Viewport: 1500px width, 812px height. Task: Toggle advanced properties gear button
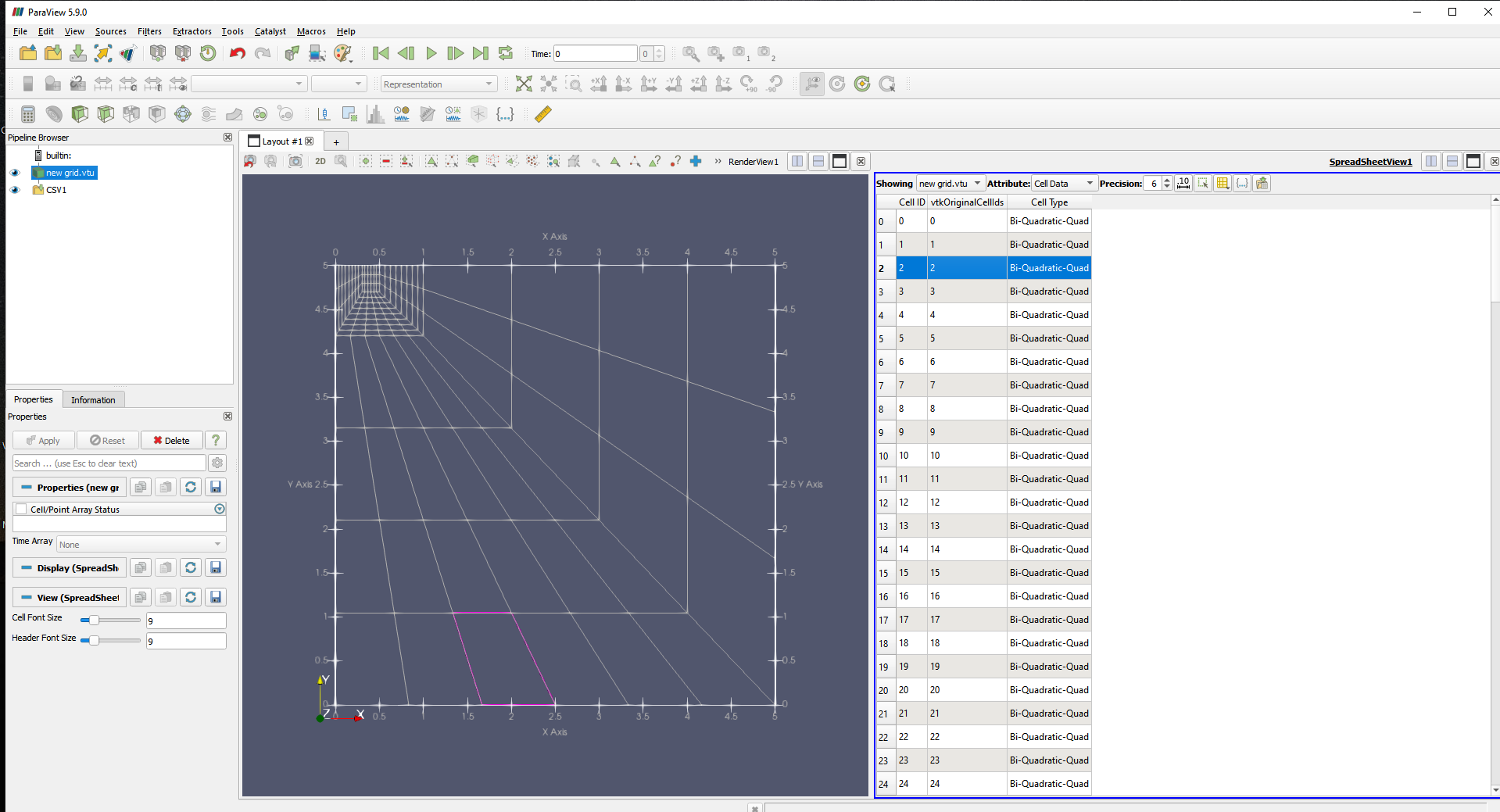pos(217,463)
